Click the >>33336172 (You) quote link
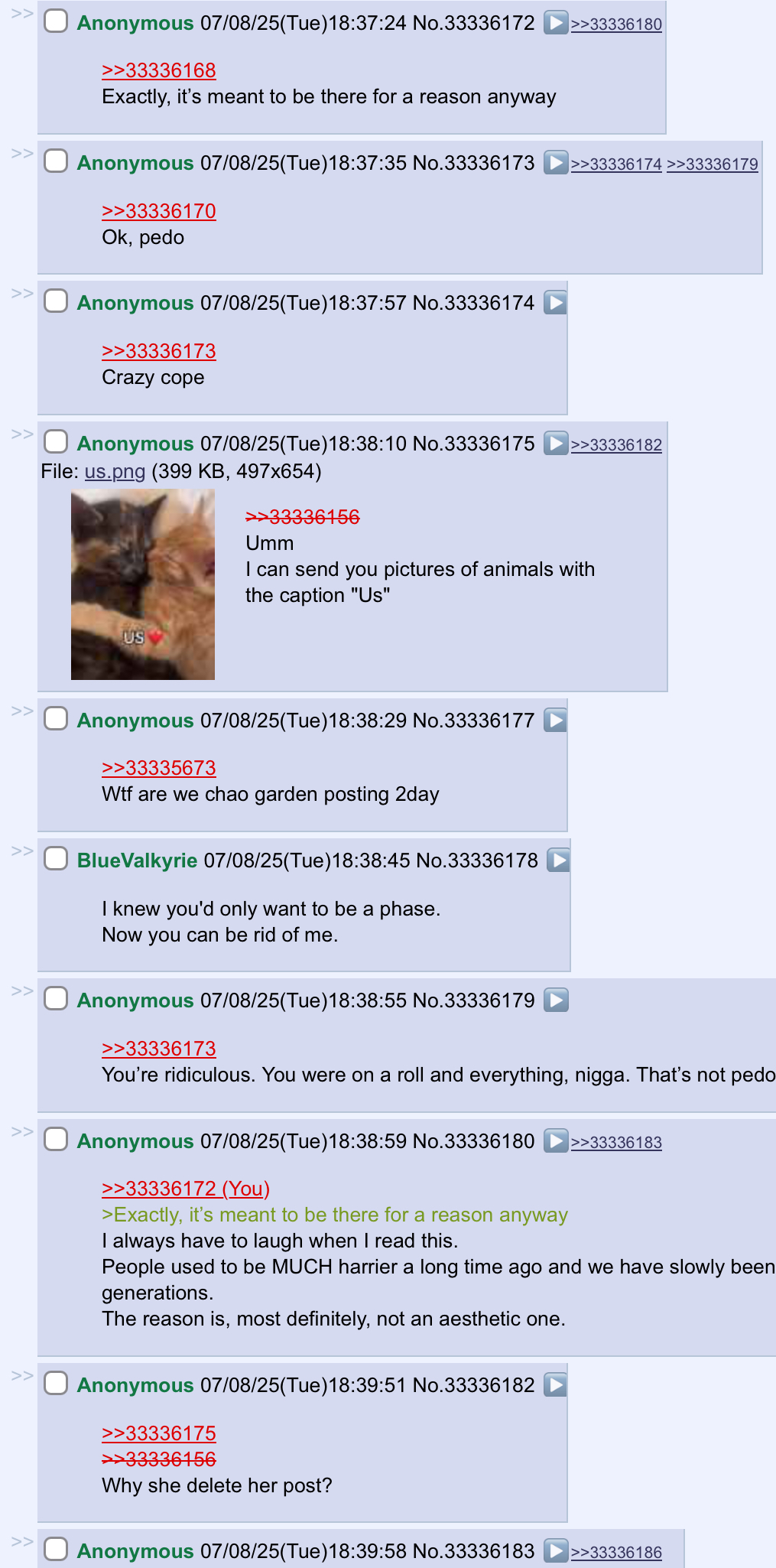 coord(186,1189)
